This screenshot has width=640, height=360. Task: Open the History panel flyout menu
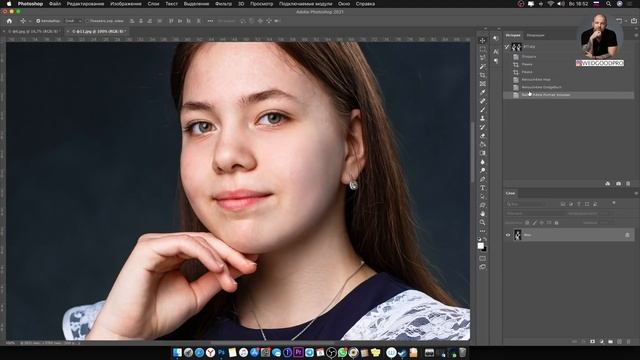coord(636,36)
